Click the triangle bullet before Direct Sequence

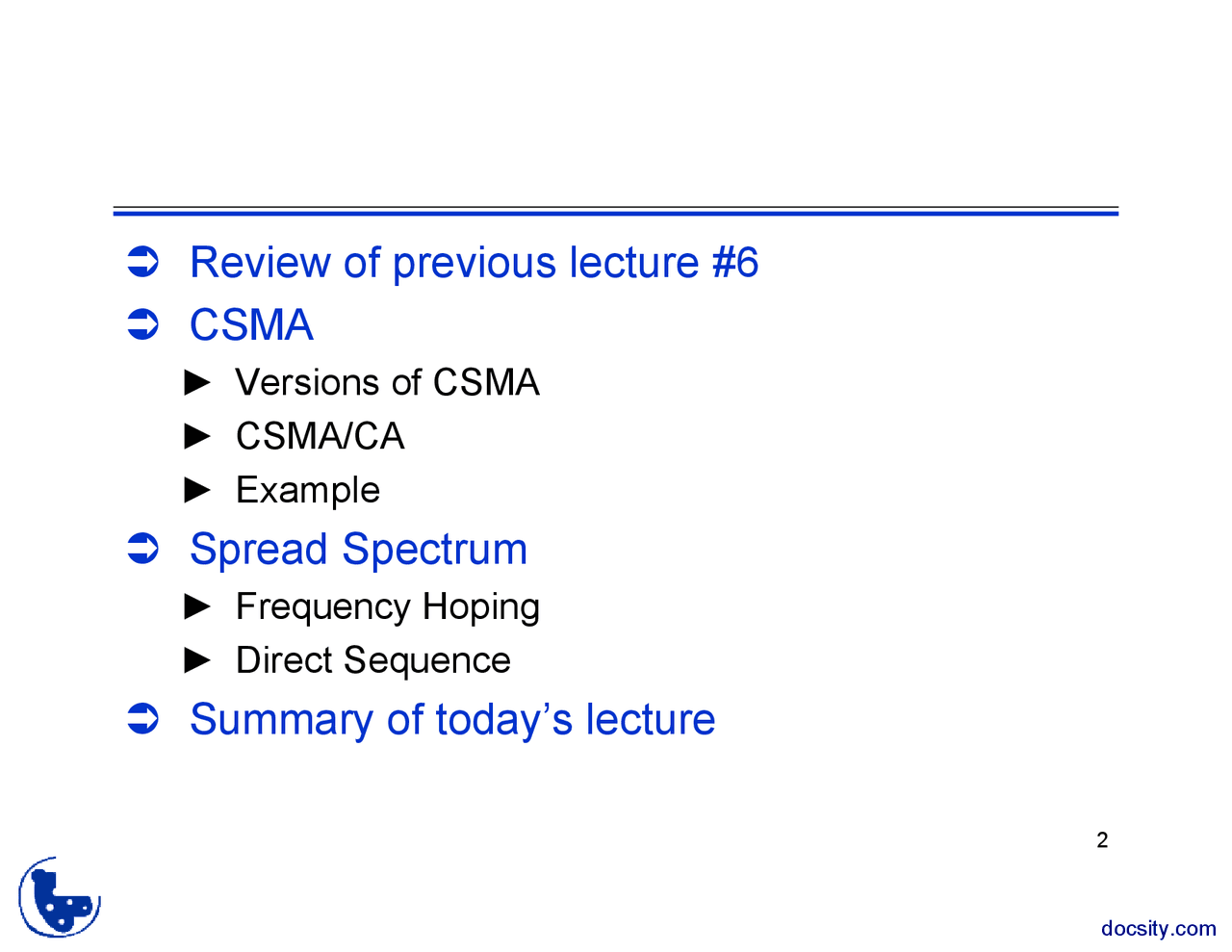(x=197, y=660)
